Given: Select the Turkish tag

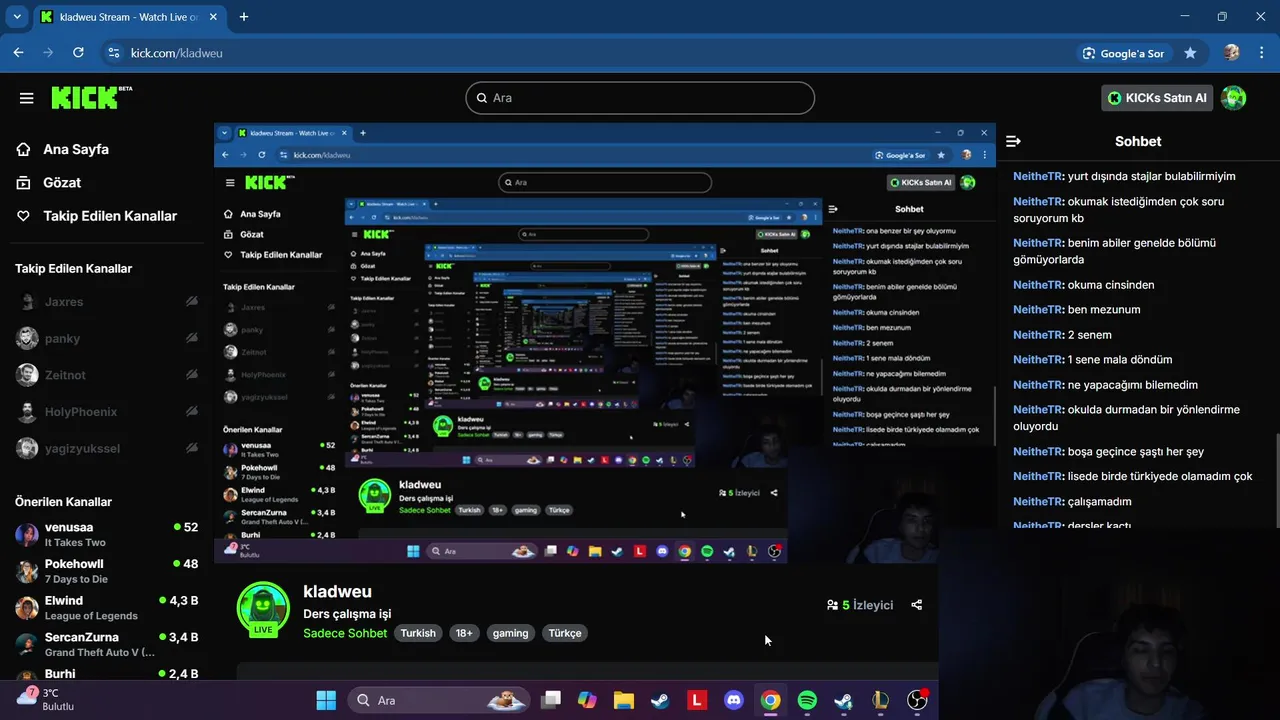Looking at the screenshot, I should point(418,633).
